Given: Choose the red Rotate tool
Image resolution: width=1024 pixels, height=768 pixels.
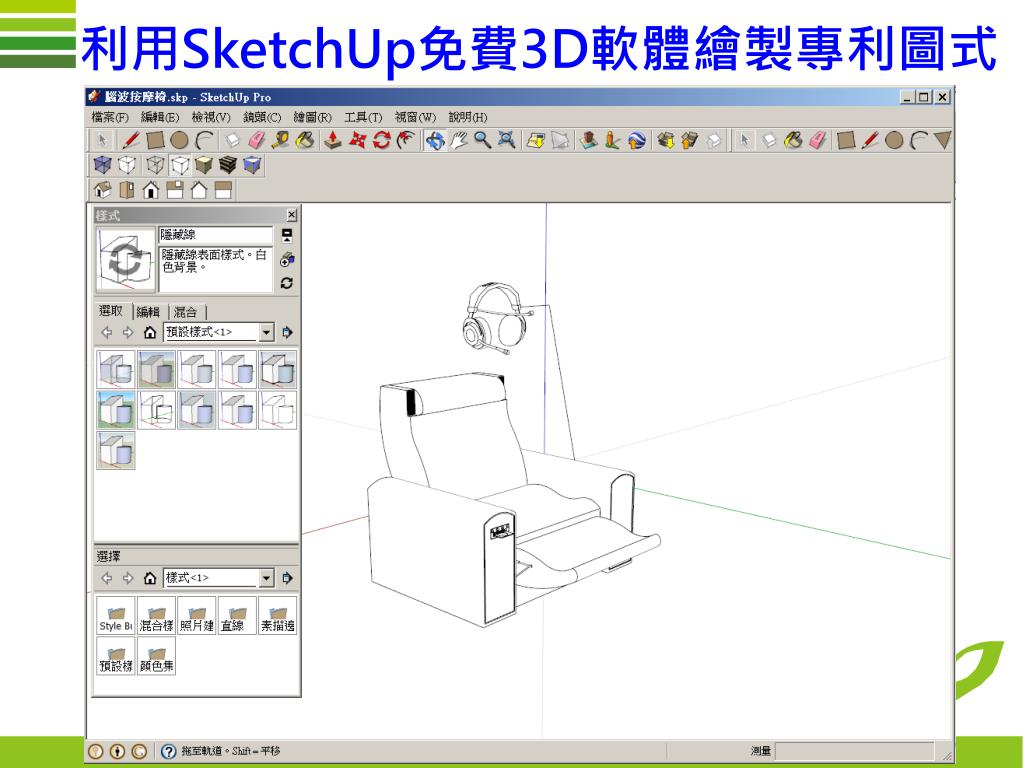Looking at the screenshot, I should (x=381, y=140).
